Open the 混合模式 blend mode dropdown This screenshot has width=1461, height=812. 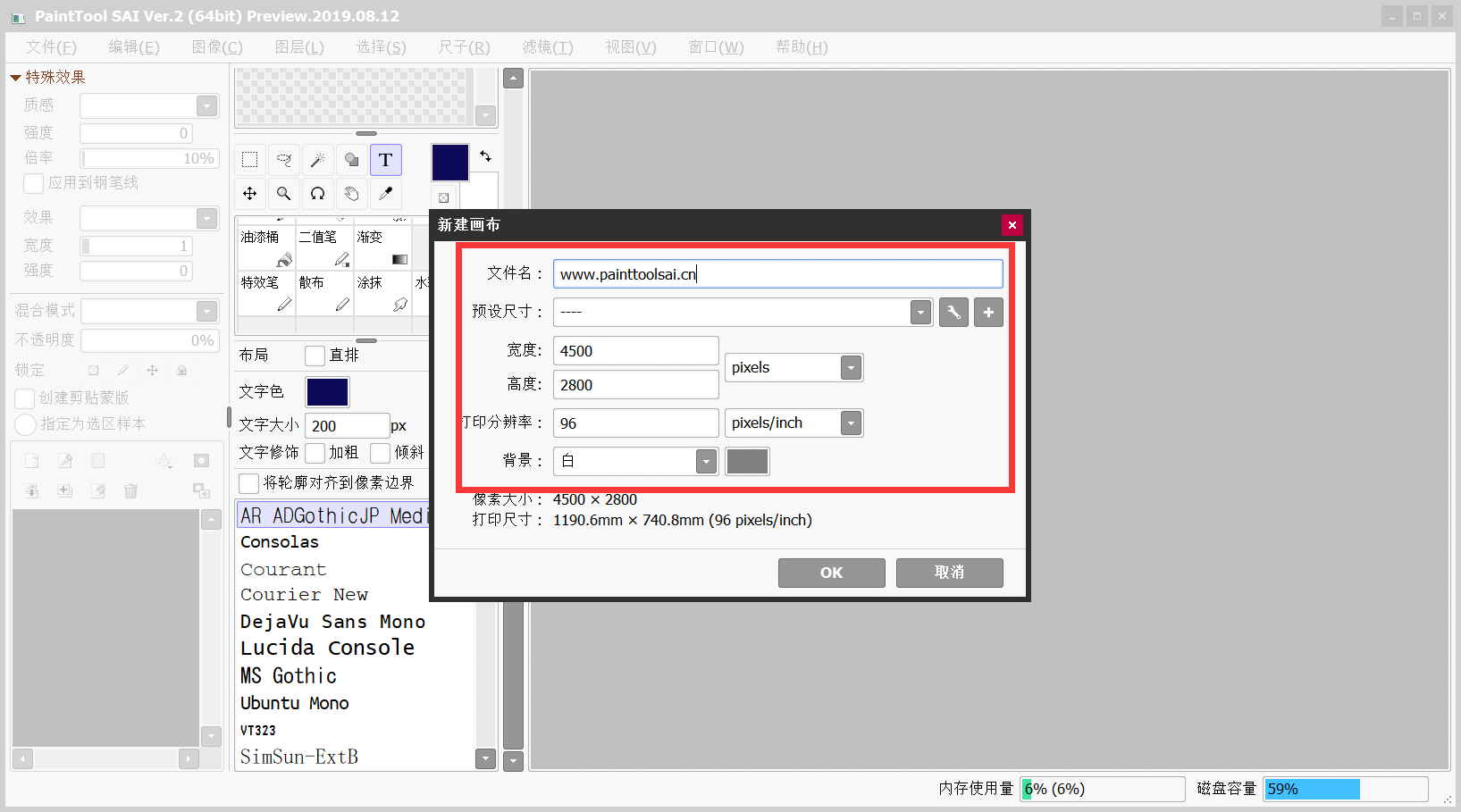click(x=206, y=311)
